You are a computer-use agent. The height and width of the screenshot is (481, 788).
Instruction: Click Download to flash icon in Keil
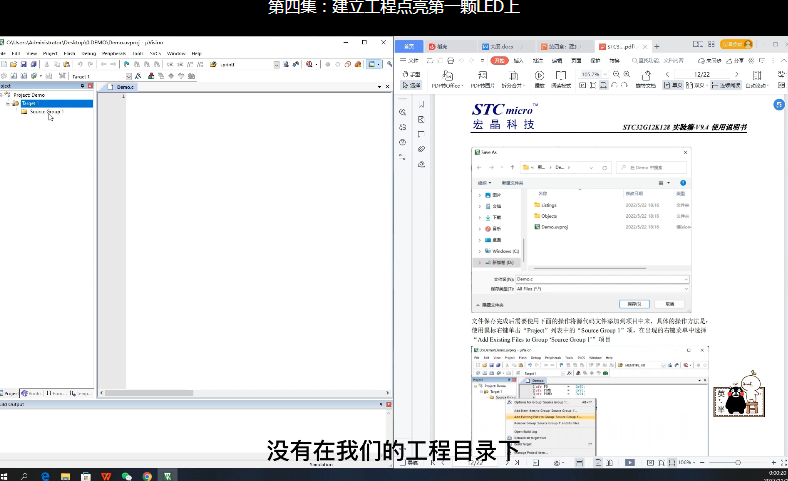pyautogui.click(x=62, y=76)
